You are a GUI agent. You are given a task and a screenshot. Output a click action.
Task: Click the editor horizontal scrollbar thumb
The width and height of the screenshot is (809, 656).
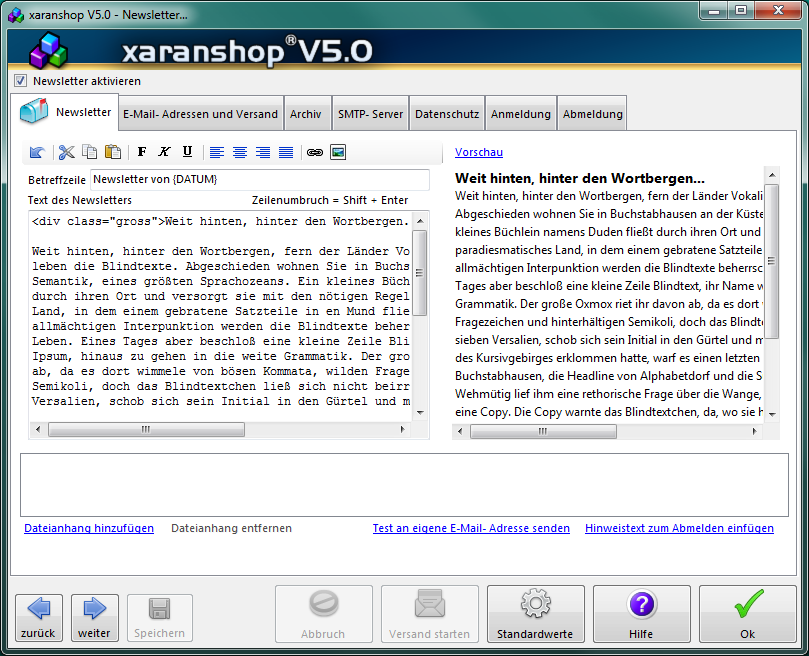click(146, 429)
